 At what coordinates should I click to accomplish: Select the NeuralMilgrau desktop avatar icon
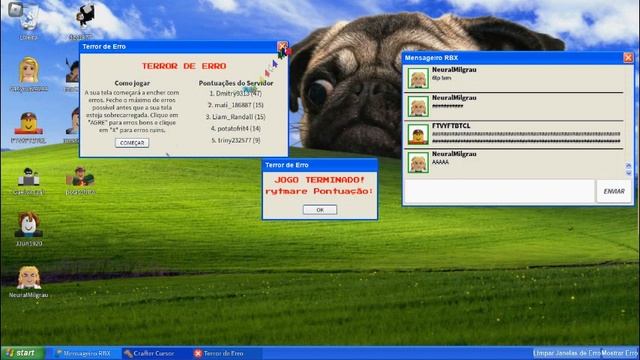point(29,282)
